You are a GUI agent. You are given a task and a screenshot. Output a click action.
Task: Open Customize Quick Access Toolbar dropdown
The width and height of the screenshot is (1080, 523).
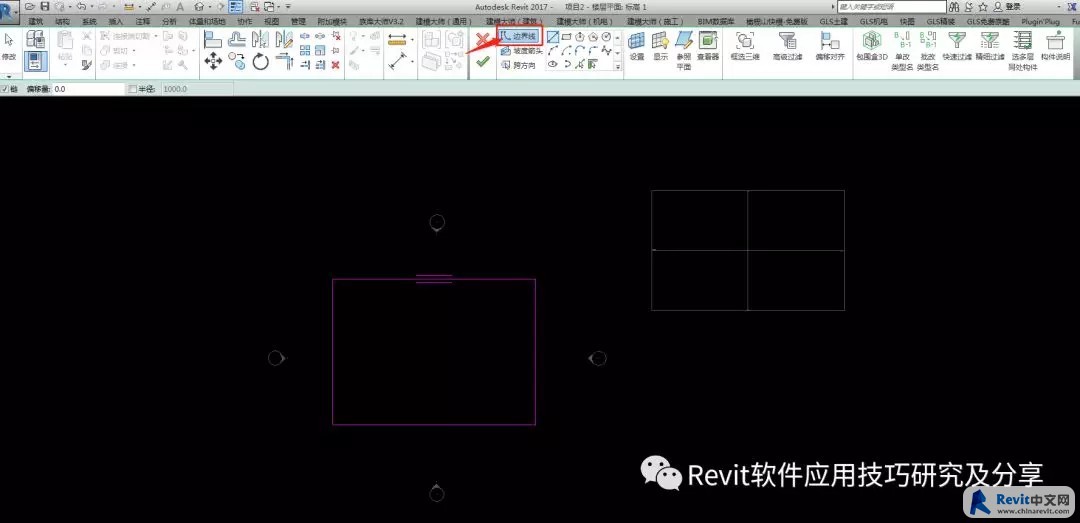pyautogui.click(x=287, y=6)
